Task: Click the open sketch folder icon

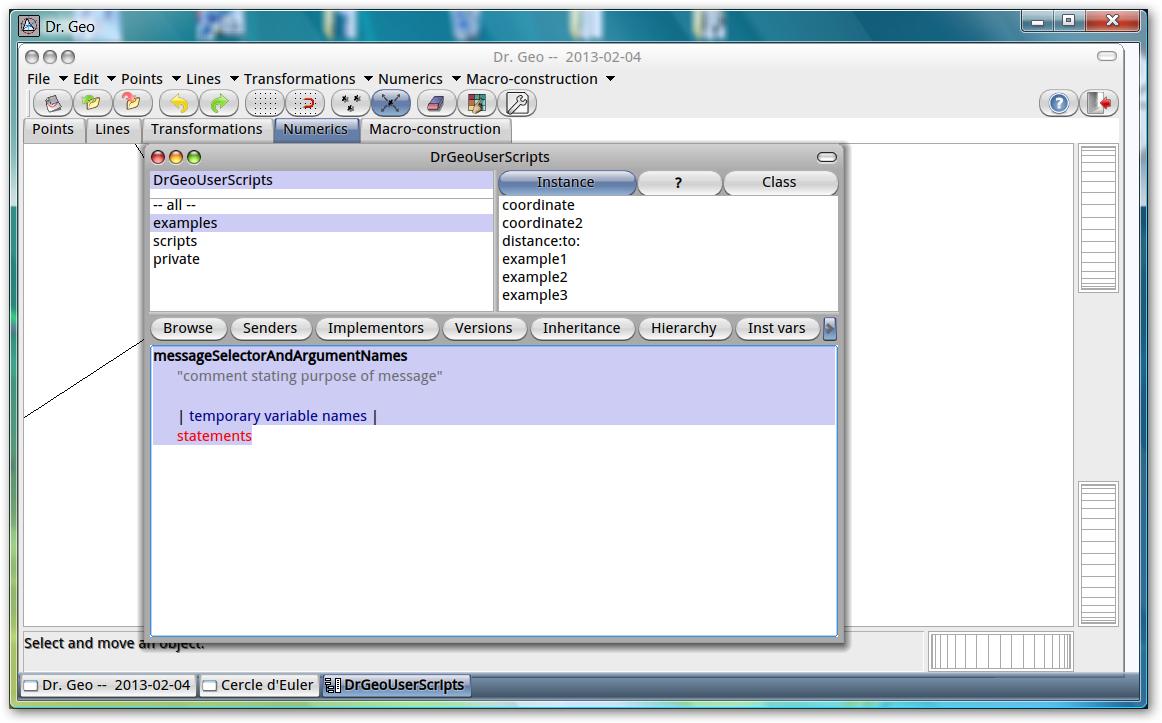Action: (x=93, y=103)
